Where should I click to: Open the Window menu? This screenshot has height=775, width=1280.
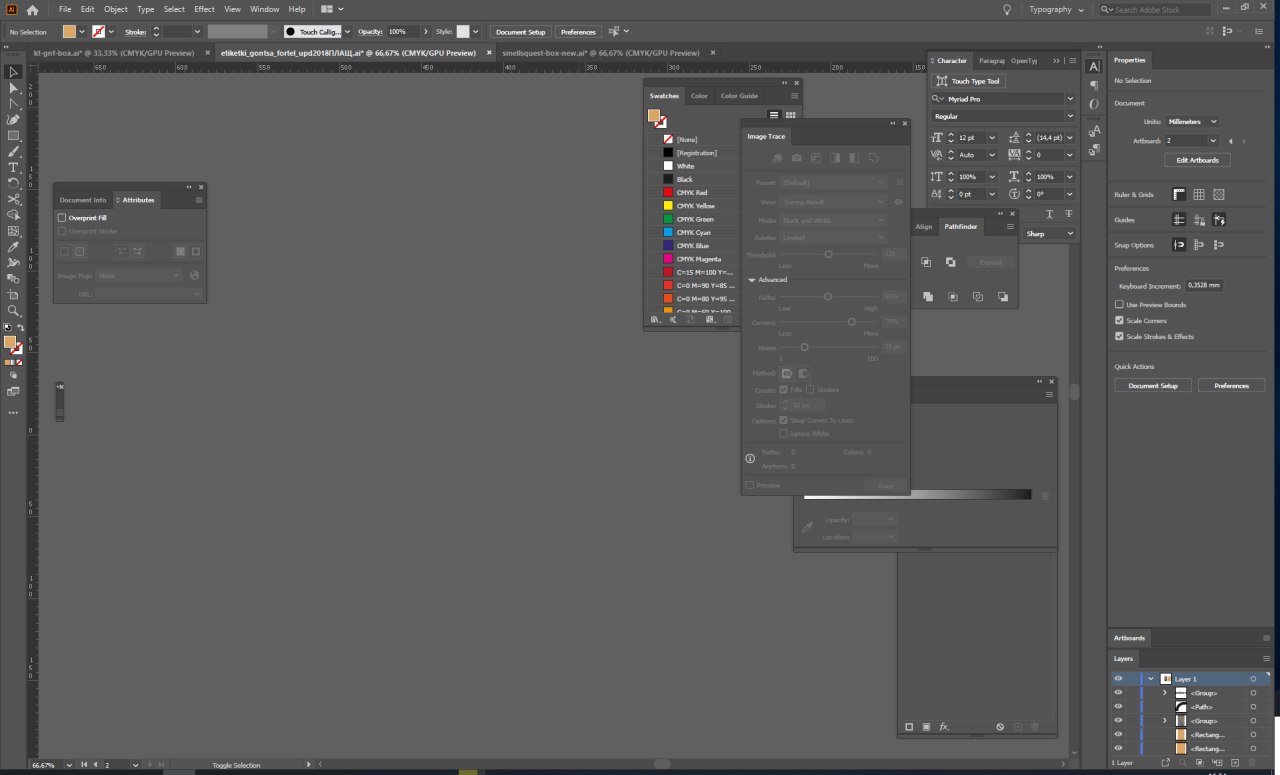coord(265,9)
